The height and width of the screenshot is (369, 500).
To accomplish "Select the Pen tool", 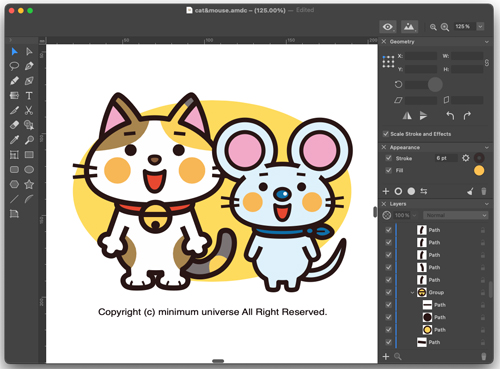I will [29, 66].
